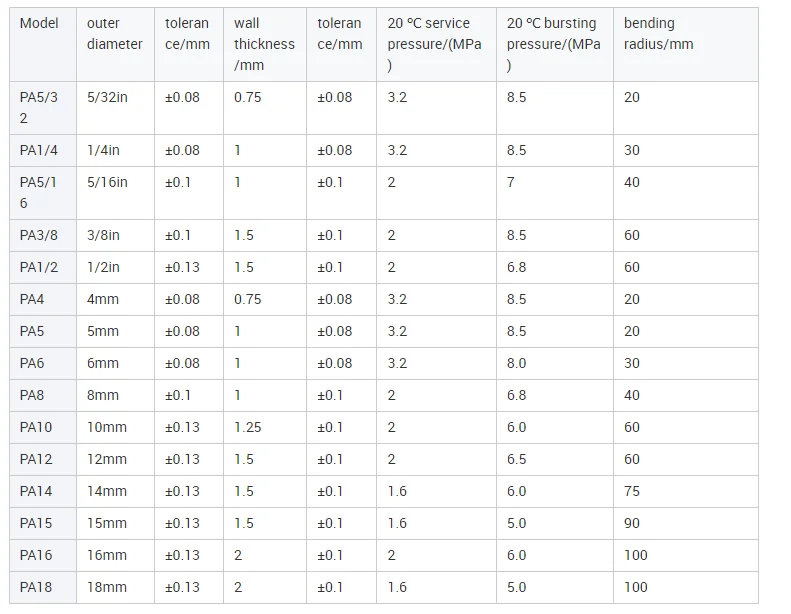Select the outer diameter header cell
The height and width of the screenshot is (614, 791).
(114, 34)
